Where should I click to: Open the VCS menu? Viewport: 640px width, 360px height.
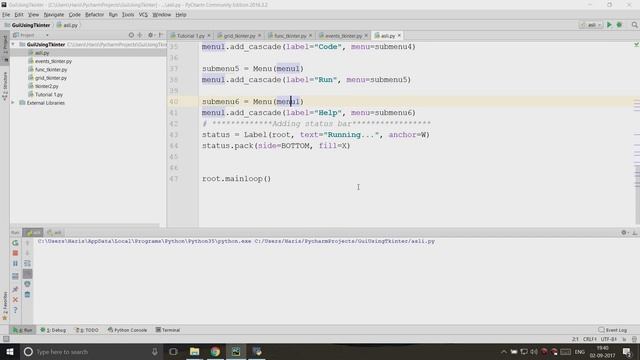[x=143, y=15]
